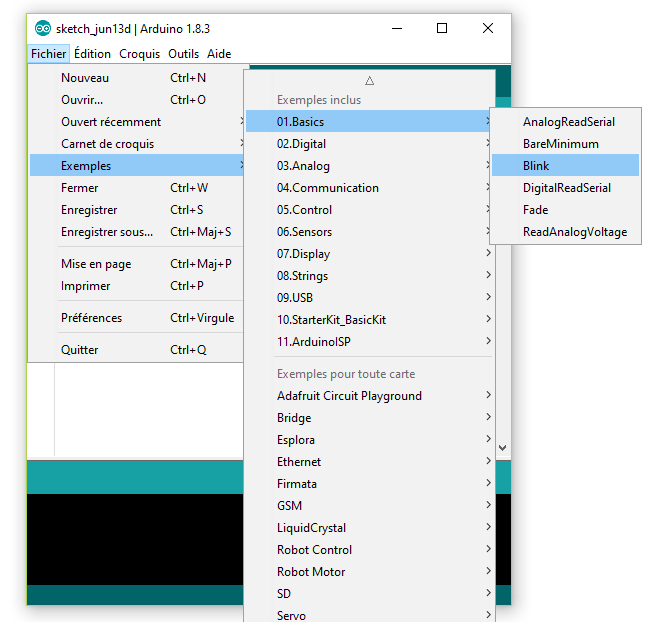Maximize the Arduino window

442,28
